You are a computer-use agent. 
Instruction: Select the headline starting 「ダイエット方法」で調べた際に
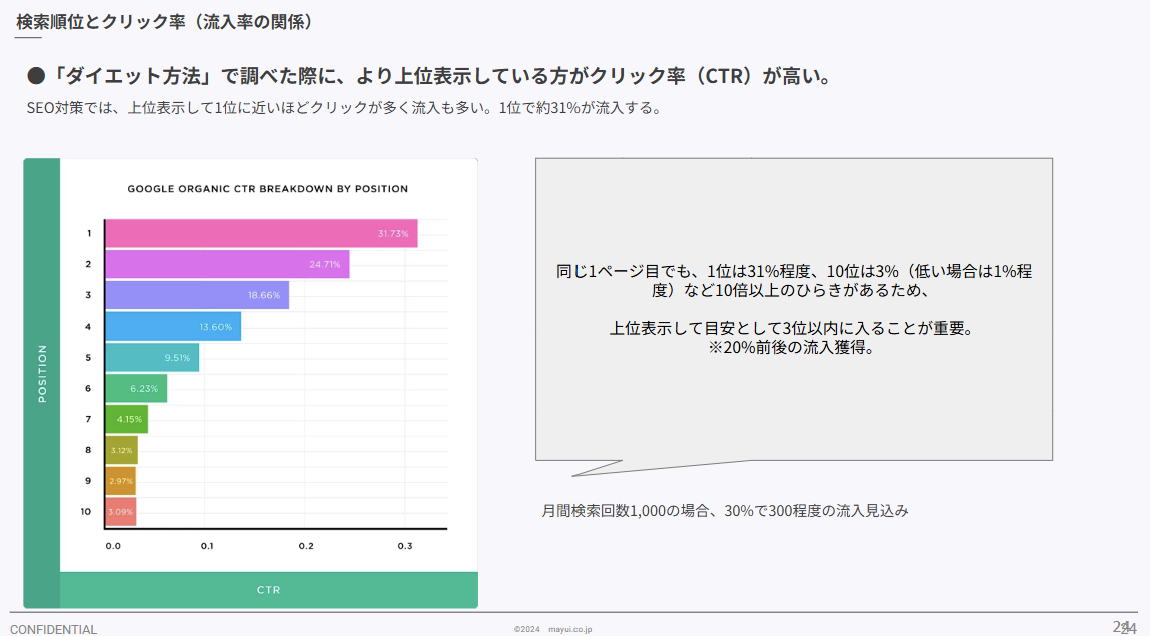point(429,76)
